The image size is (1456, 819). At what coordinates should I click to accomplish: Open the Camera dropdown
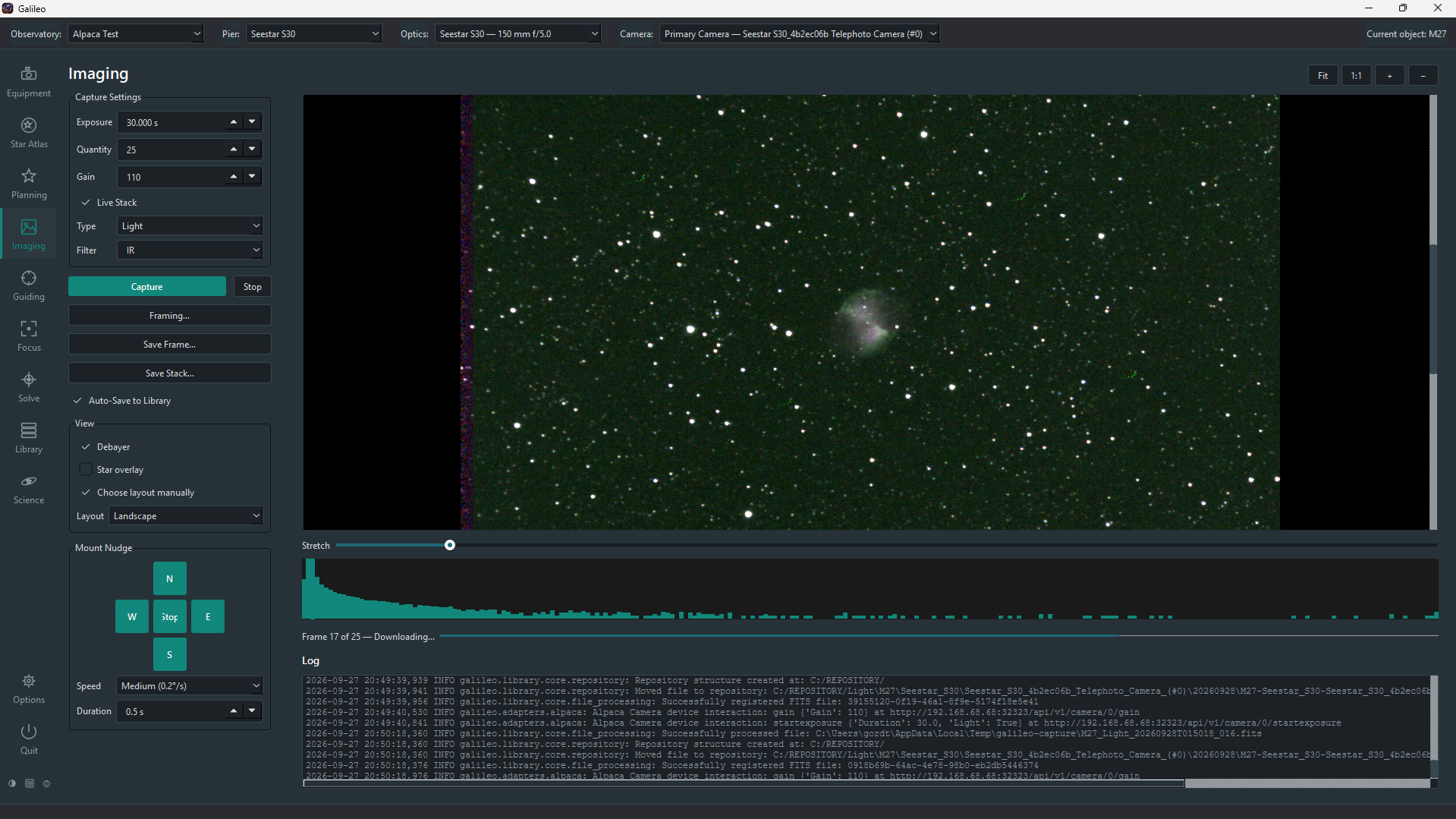(x=799, y=34)
